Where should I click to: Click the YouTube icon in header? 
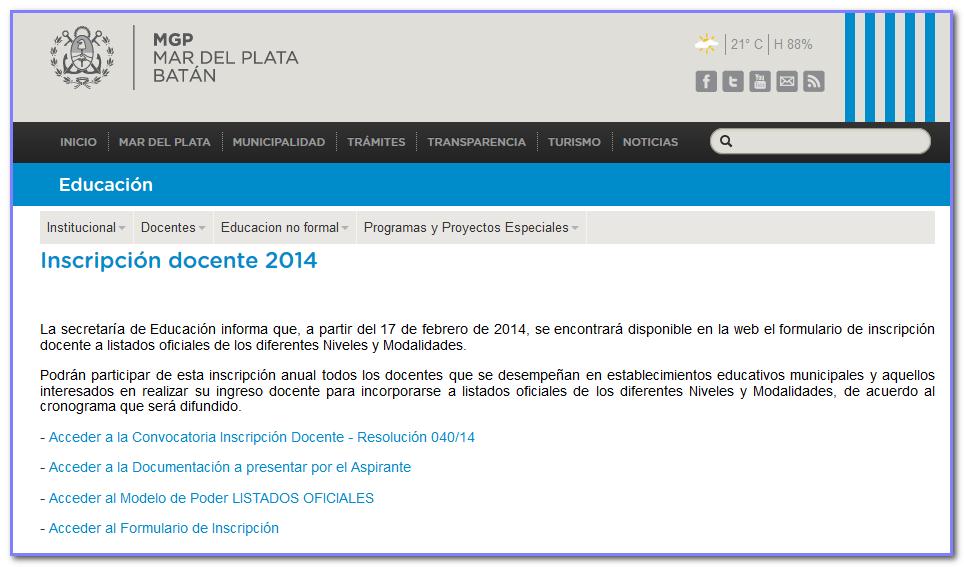(760, 82)
